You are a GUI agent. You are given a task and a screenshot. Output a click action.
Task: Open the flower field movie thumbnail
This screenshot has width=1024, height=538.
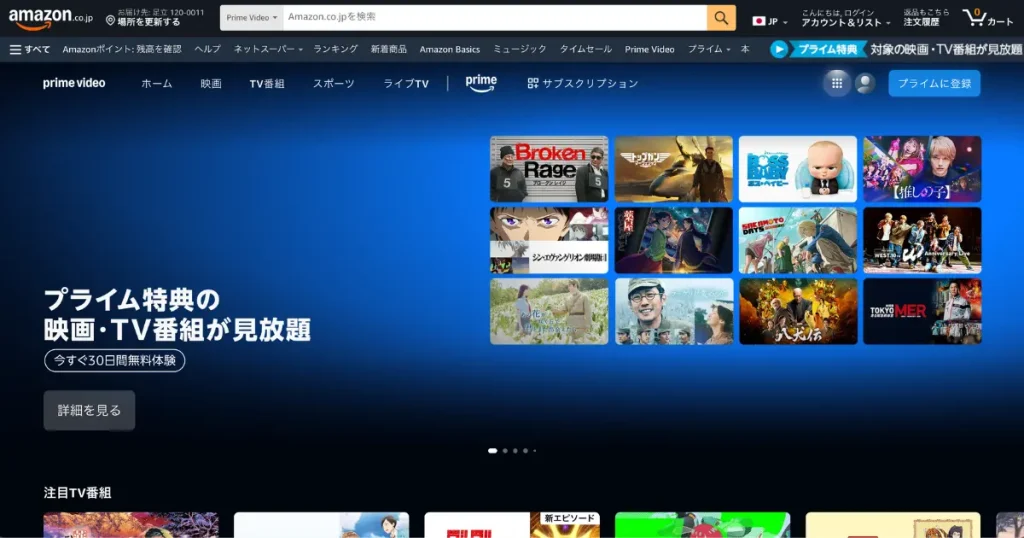(x=549, y=311)
